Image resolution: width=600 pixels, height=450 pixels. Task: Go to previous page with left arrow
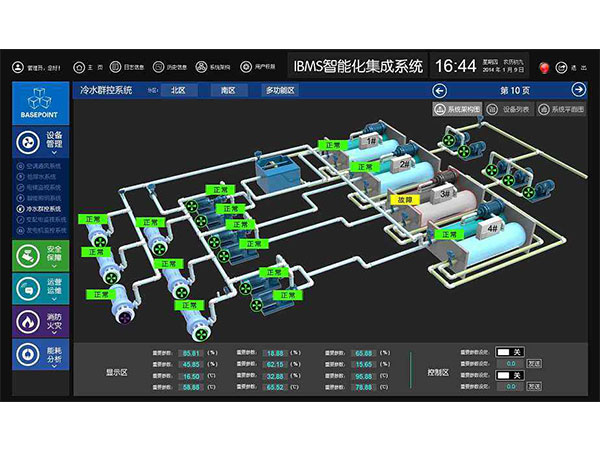pos(439,91)
